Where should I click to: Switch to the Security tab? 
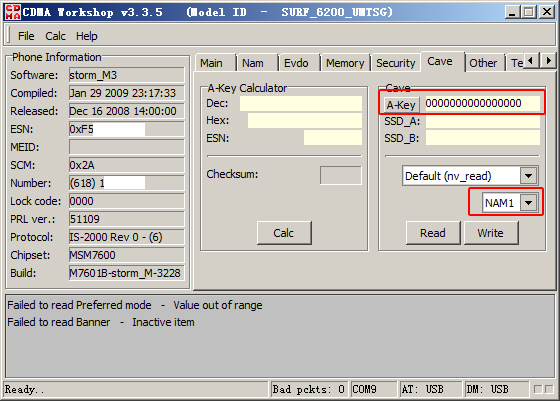click(x=396, y=63)
